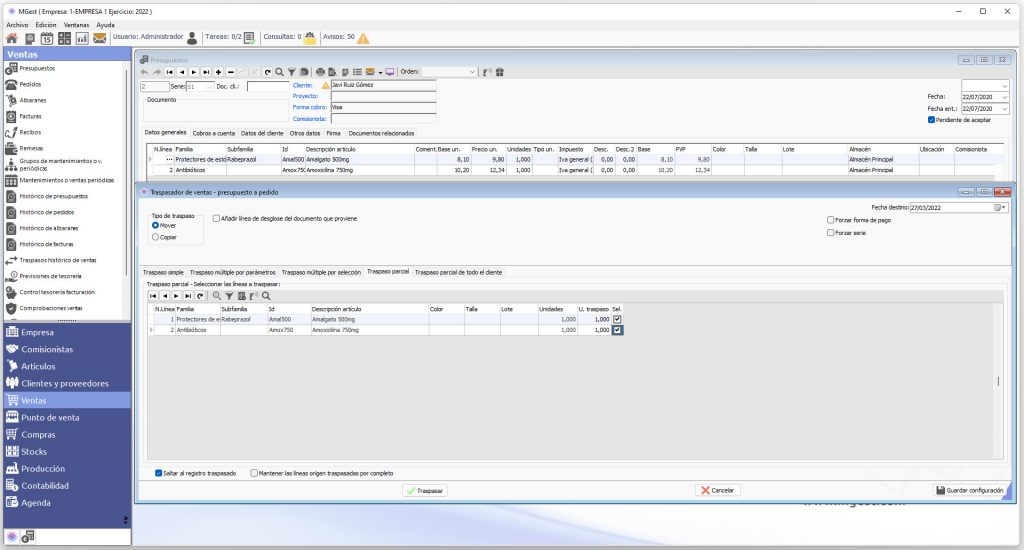1024x550 pixels.
Task: Click the Cancelar button
Action: coord(718,491)
